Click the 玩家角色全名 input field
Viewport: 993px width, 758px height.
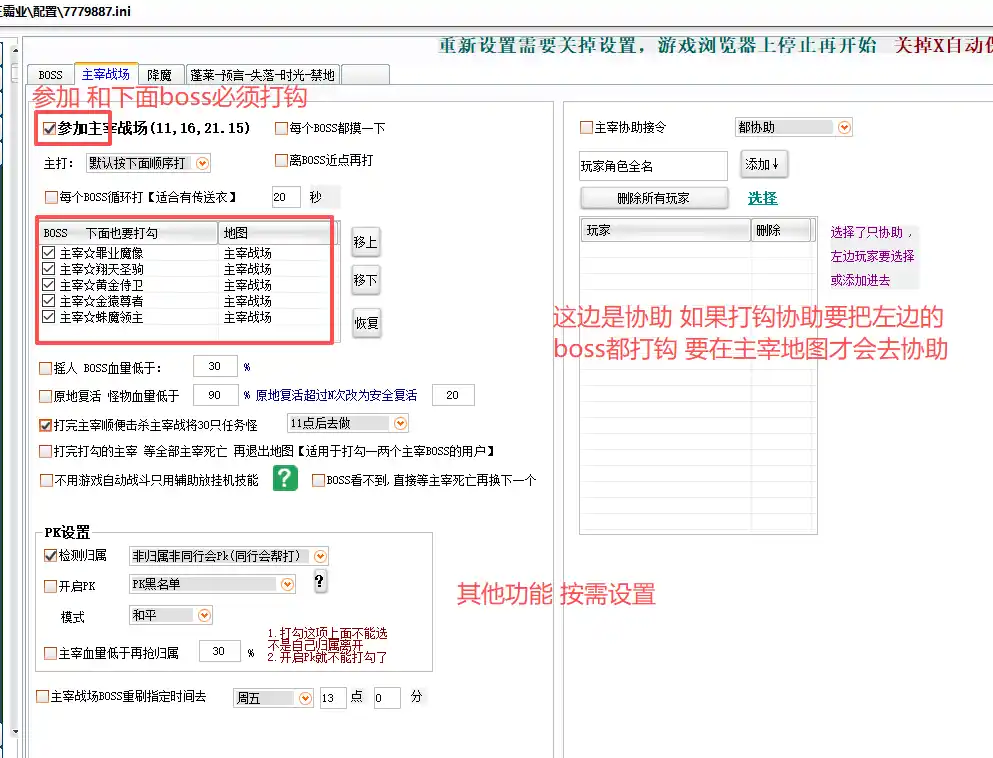653,166
